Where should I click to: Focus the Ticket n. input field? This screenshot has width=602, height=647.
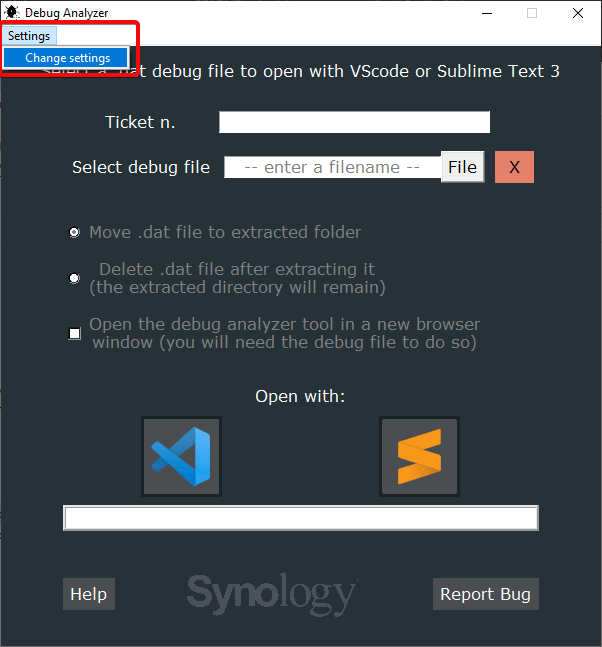(x=354, y=122)
